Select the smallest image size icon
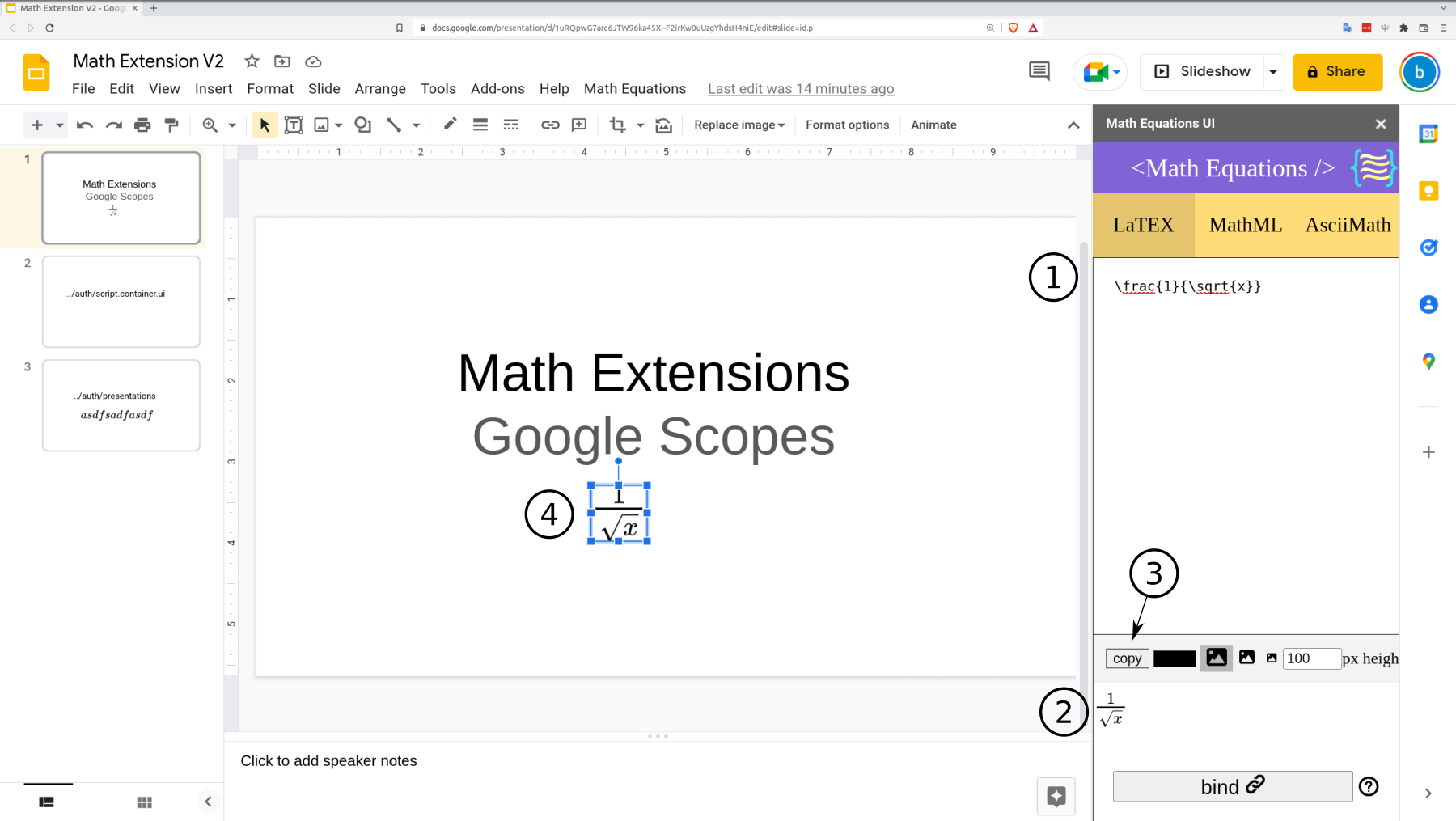 click(1272, 658)
